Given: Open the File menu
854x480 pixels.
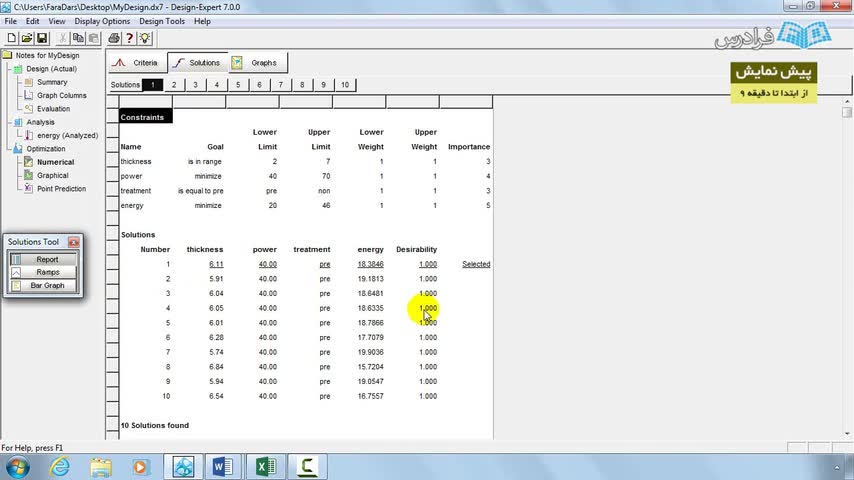Looking at the screenshot, I should (x=10, y=21).
